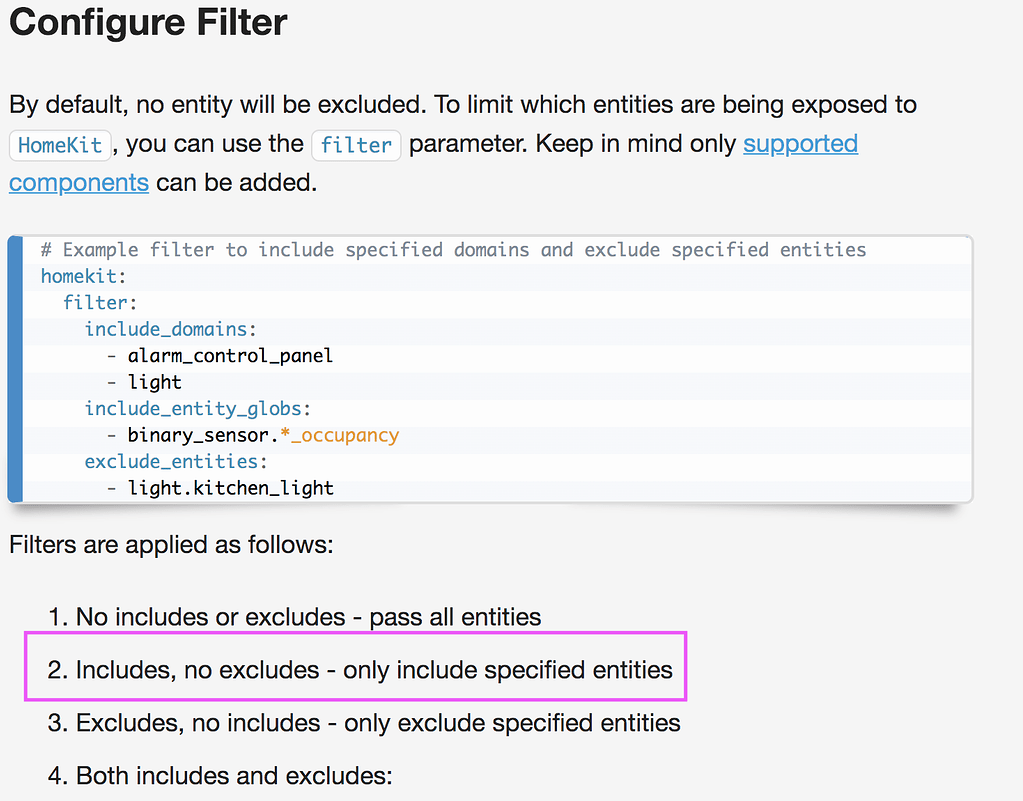Click the filter inline code tag in paragraph
1023x801 pixels.
356,145
